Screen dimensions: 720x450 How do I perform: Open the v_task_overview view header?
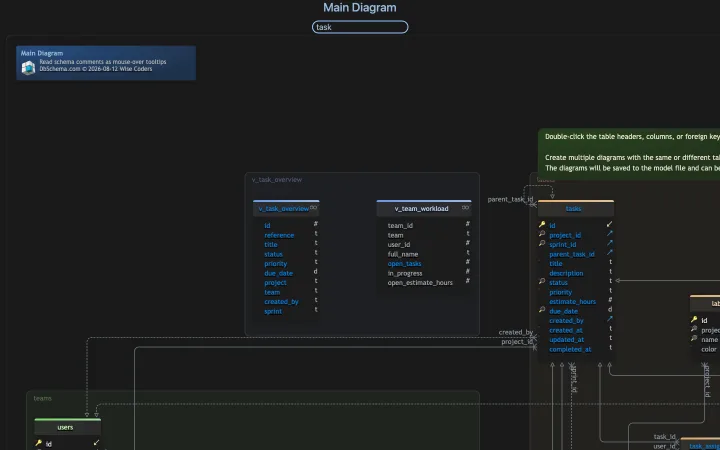pyautogui.click(x=286, y=208)
